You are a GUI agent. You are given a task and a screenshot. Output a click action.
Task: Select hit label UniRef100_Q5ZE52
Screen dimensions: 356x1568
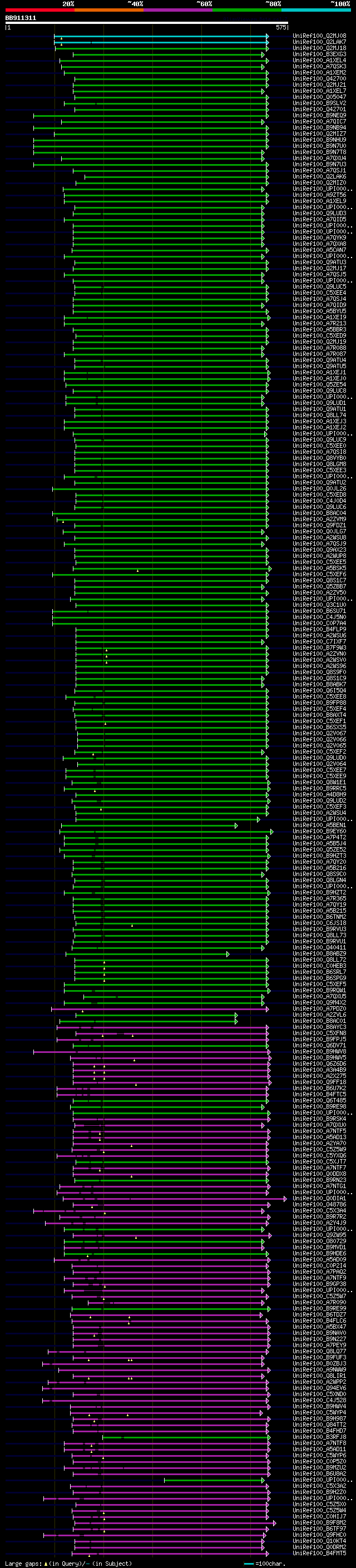point(319,850)
